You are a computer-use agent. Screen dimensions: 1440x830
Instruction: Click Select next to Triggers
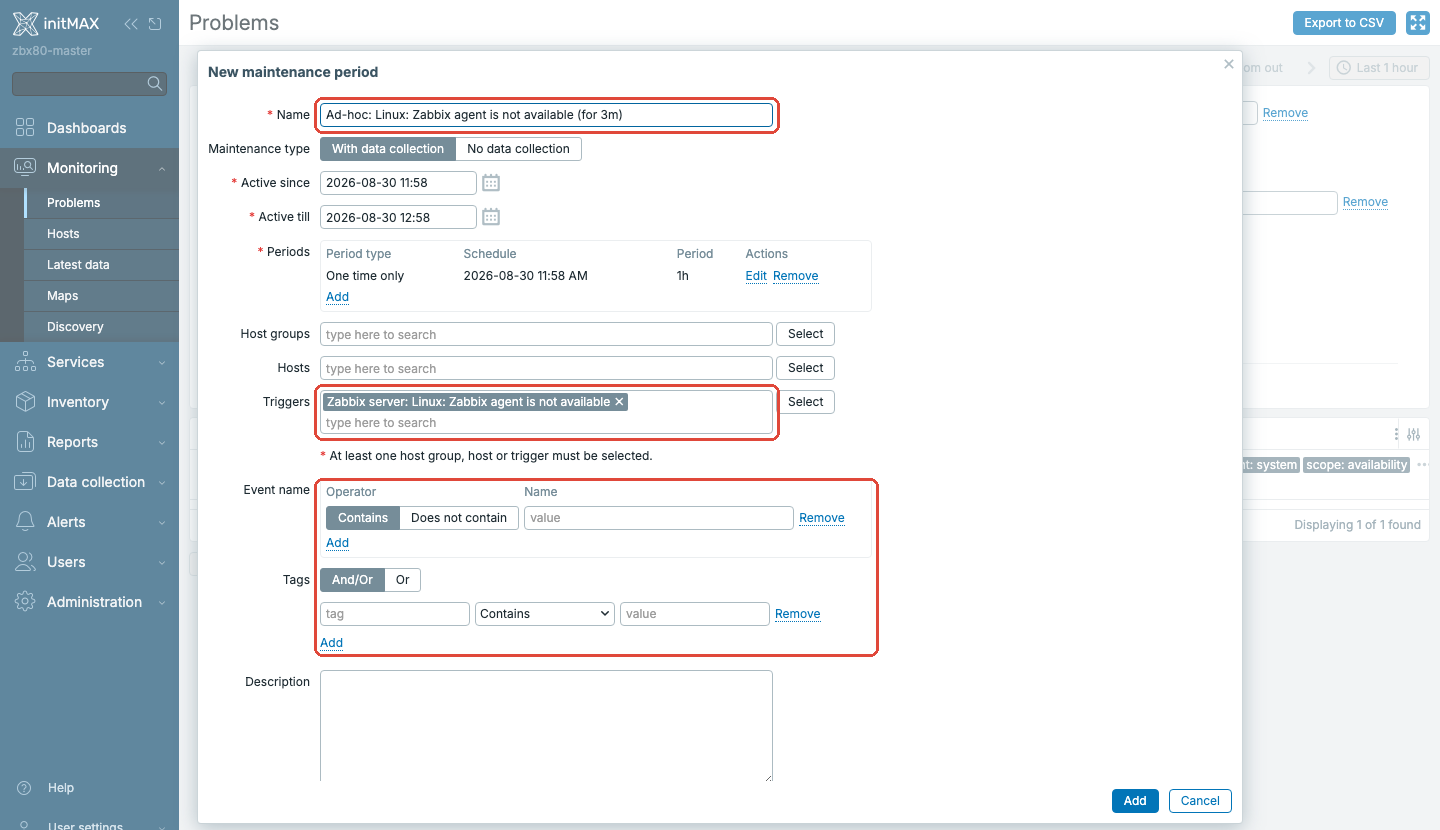click(805, 402)
